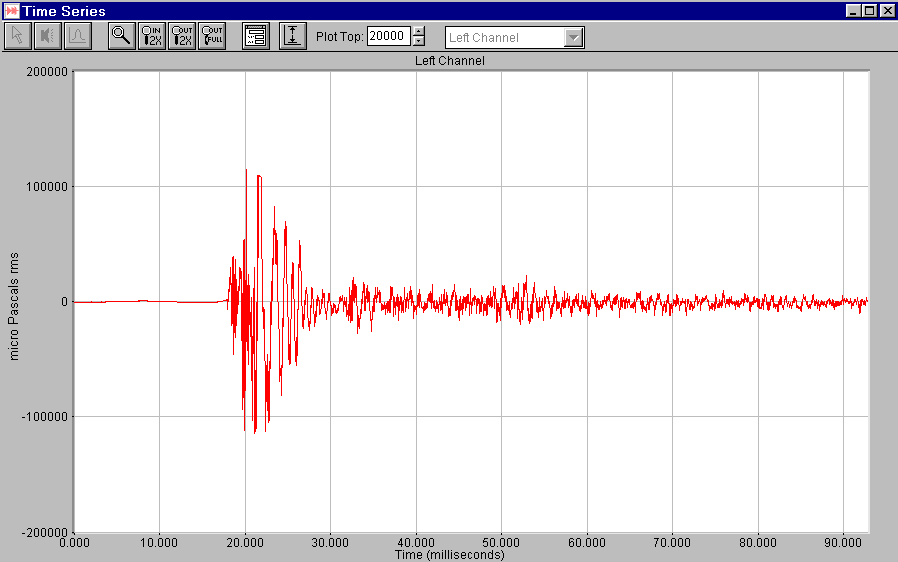Decrease Plot Top with the down arrow

coord(419,41)
